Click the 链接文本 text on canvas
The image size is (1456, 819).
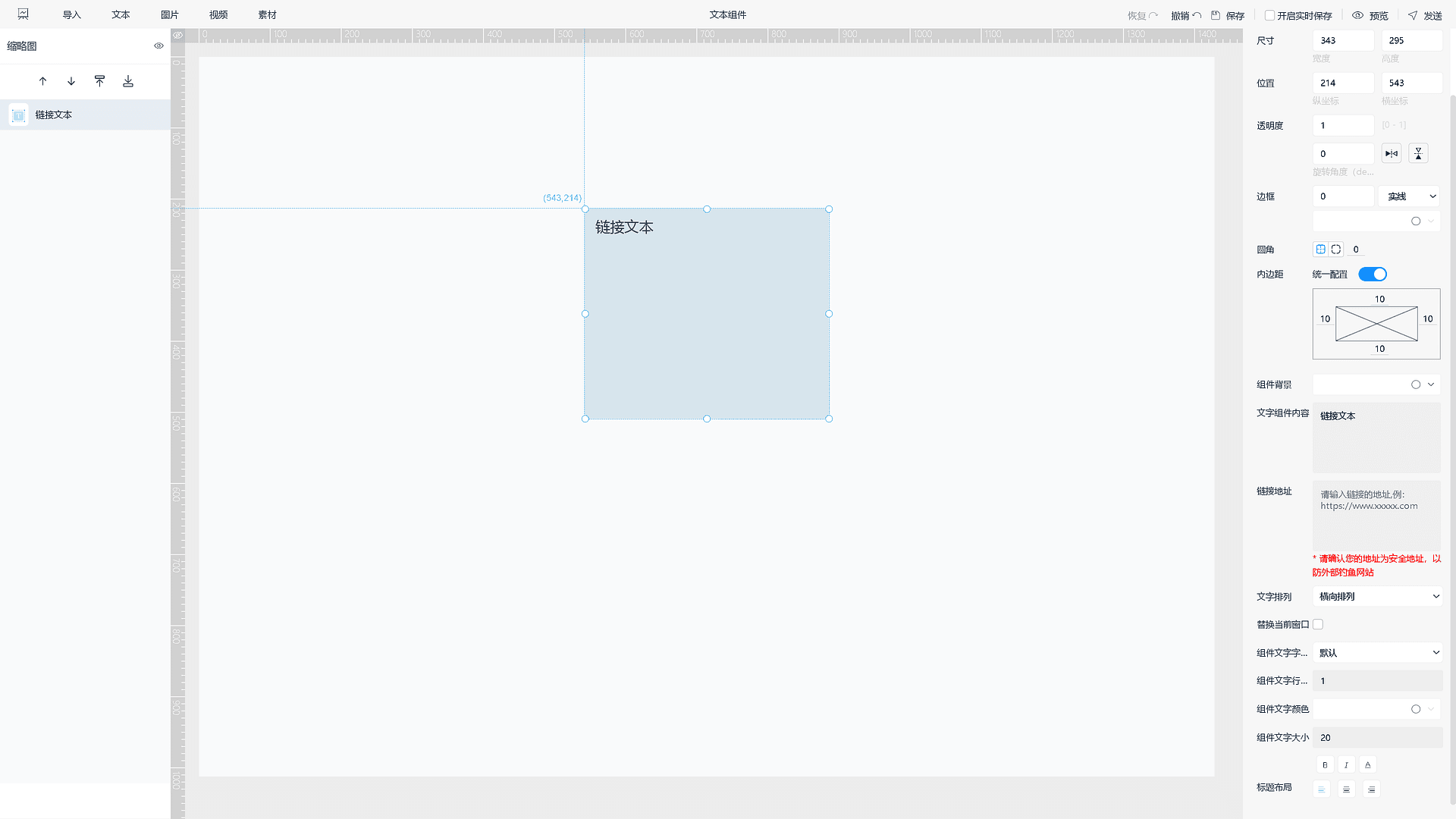click(x=624, y=227)
